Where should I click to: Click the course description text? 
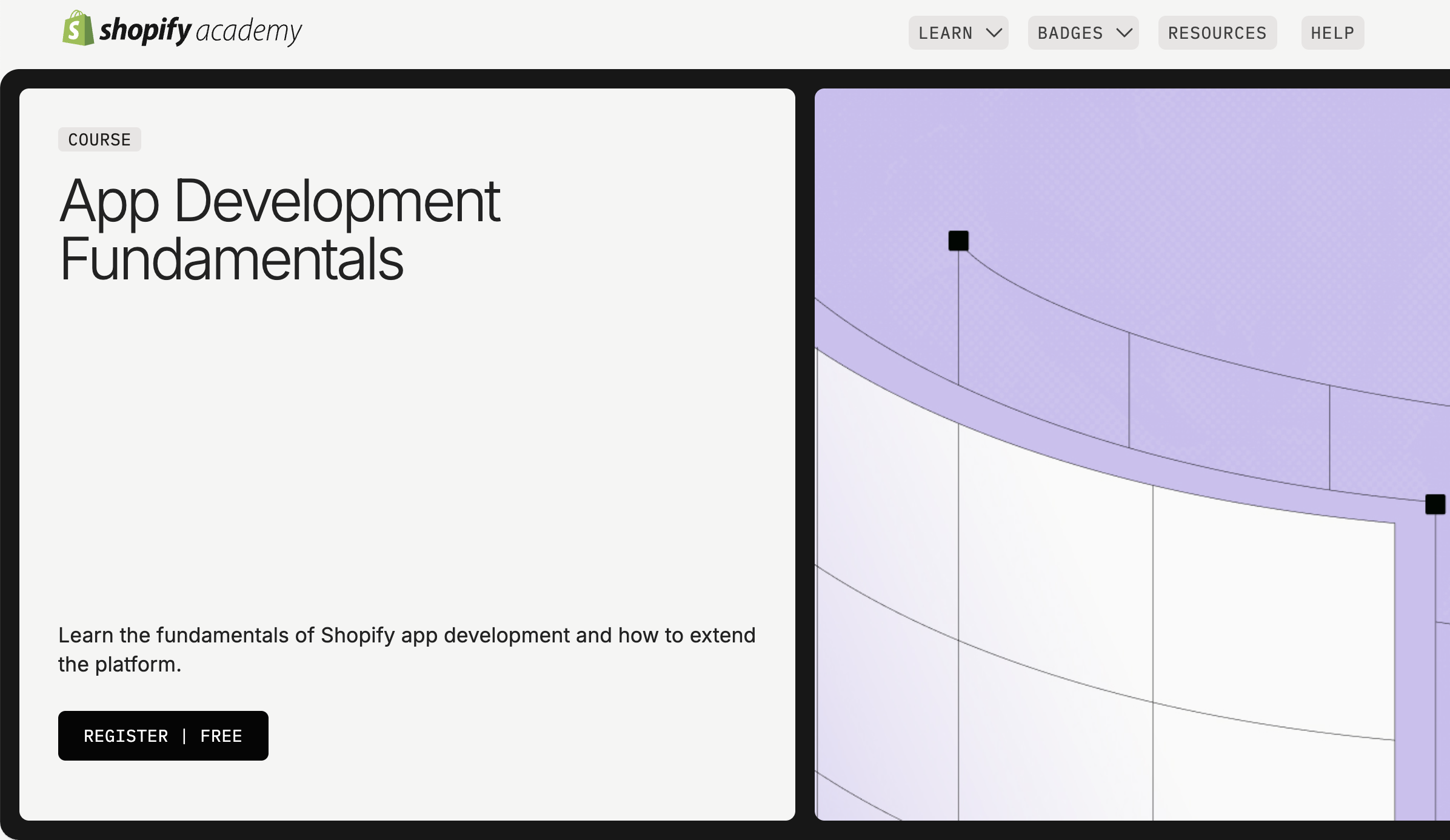point(407,650)
